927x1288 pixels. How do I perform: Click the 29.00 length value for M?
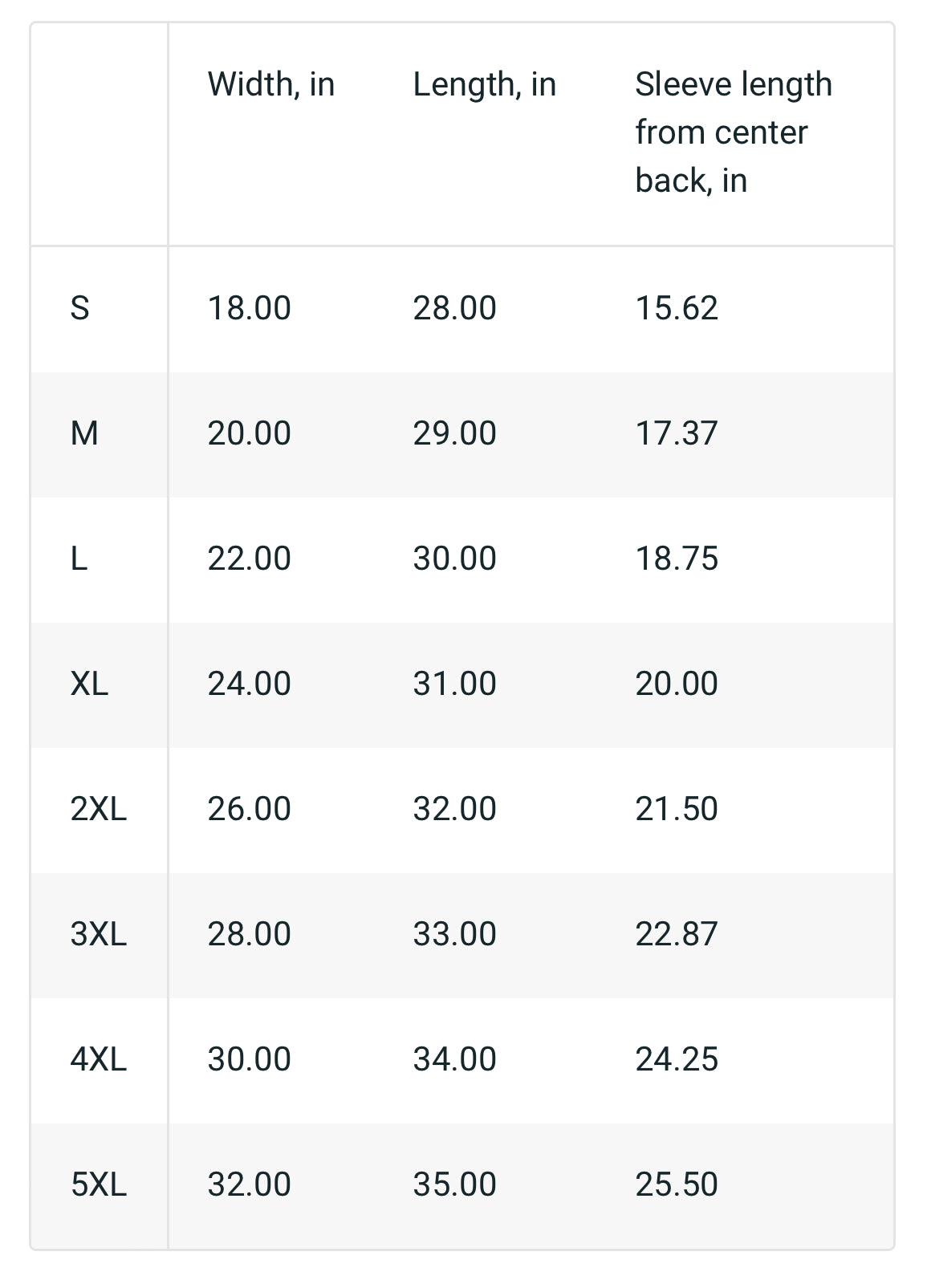pyautogui.click(x=454, y=433)
